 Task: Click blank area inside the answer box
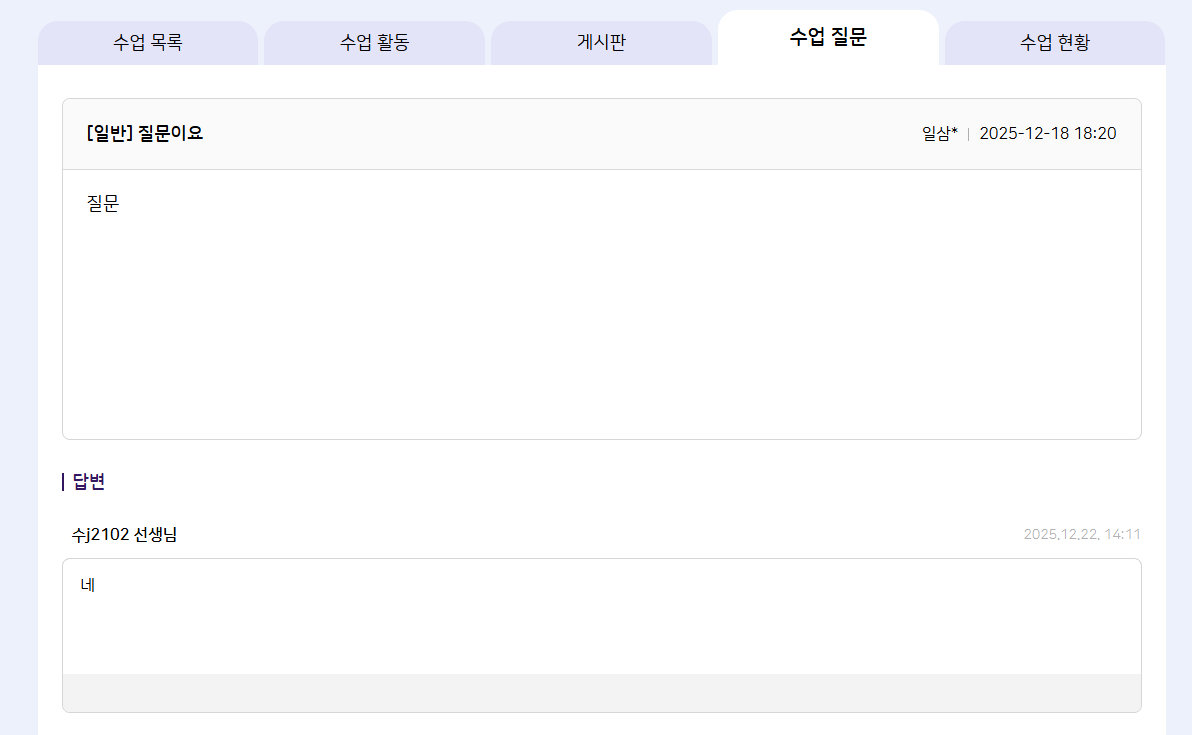pyautogui.click(x=600, y=625)
